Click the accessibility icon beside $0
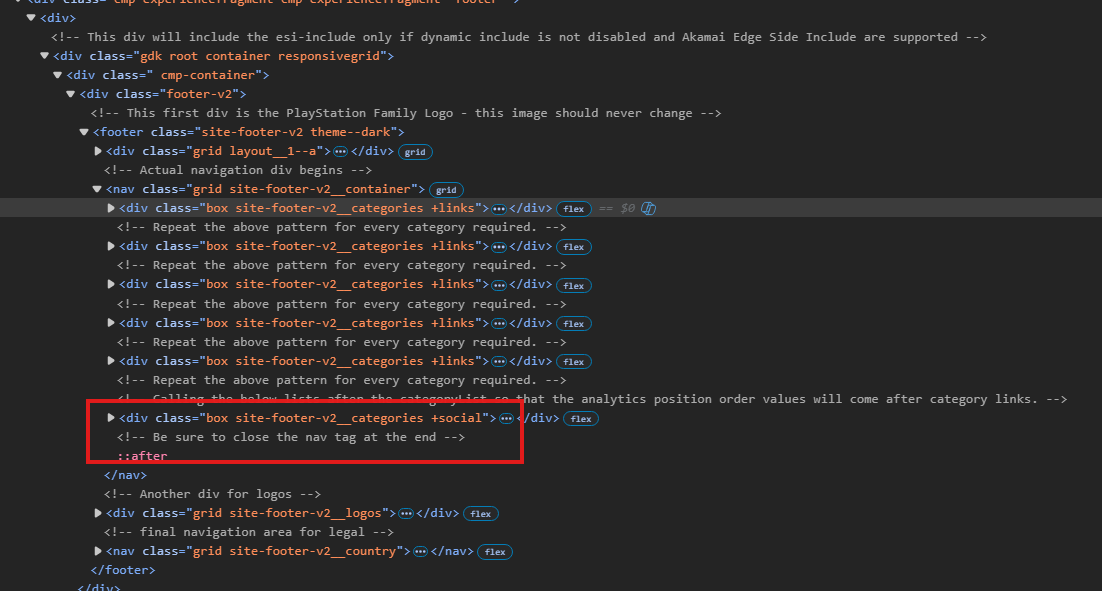 [648, 208]
